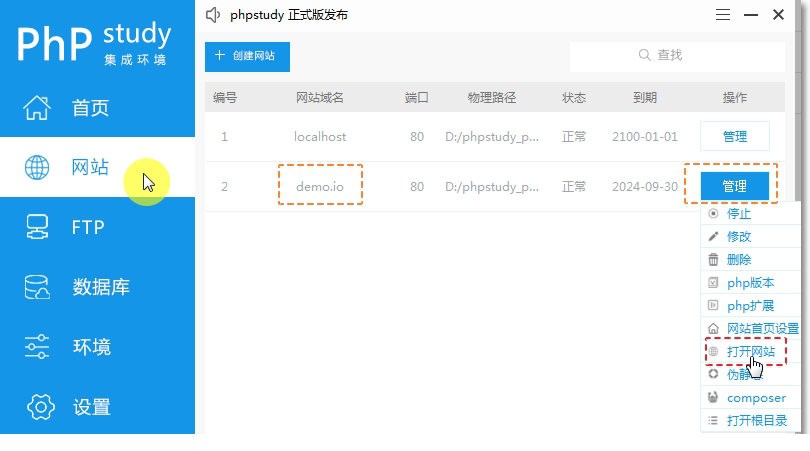This screenshot has height=451, width=810.
Task: Click the globe icon beside 打开网站
Action: 713,351
